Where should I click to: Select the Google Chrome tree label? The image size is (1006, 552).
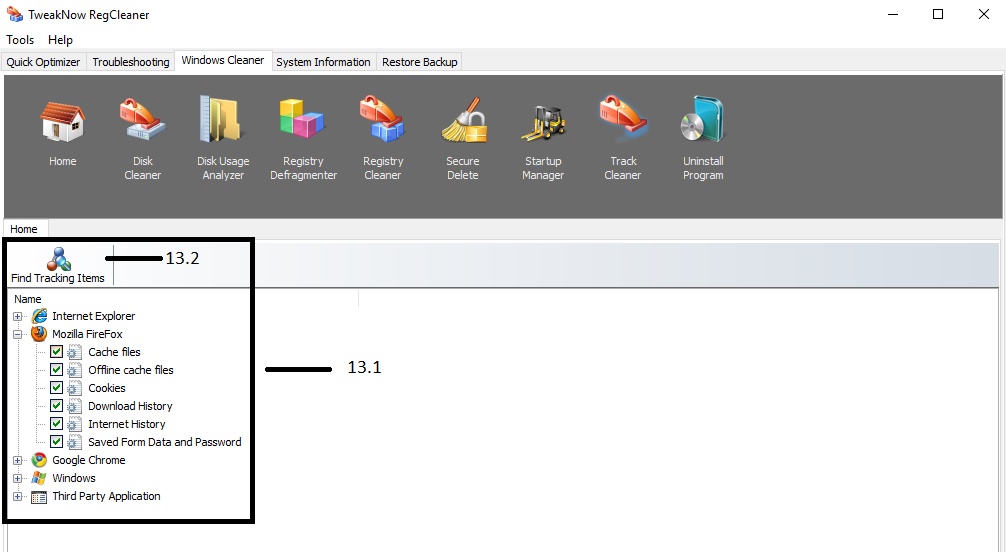pos(89,460)
